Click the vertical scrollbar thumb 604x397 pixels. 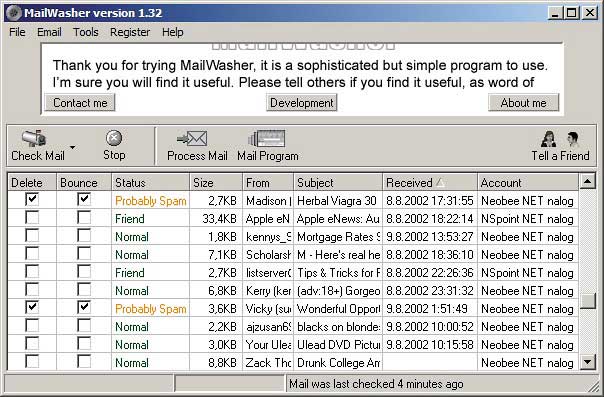(x=588, y=301)
